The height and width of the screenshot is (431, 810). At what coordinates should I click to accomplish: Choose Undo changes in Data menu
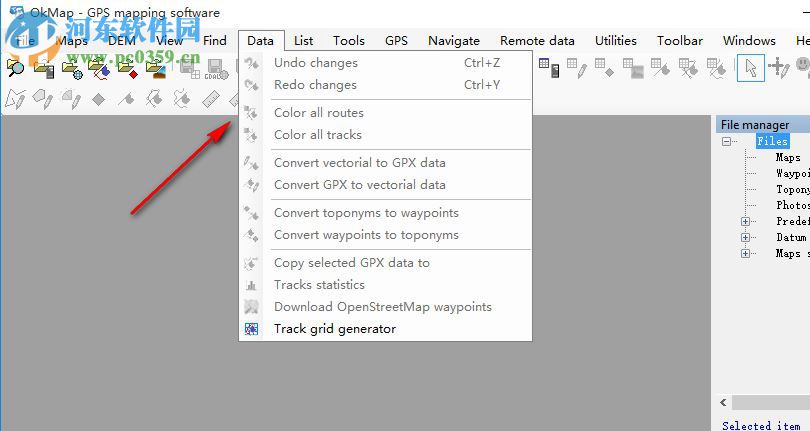click(x=385, y=63)
